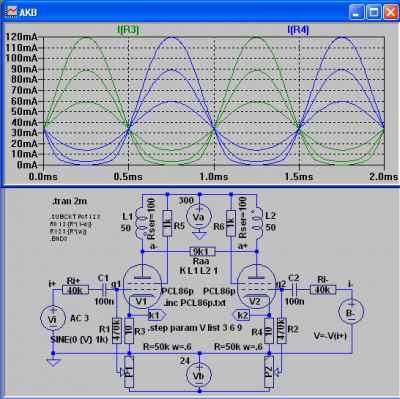Click the 2.0ms time axis label
The width and height of the screenshot is (400, 399).
pyautogui.click(x=383, y=176)
